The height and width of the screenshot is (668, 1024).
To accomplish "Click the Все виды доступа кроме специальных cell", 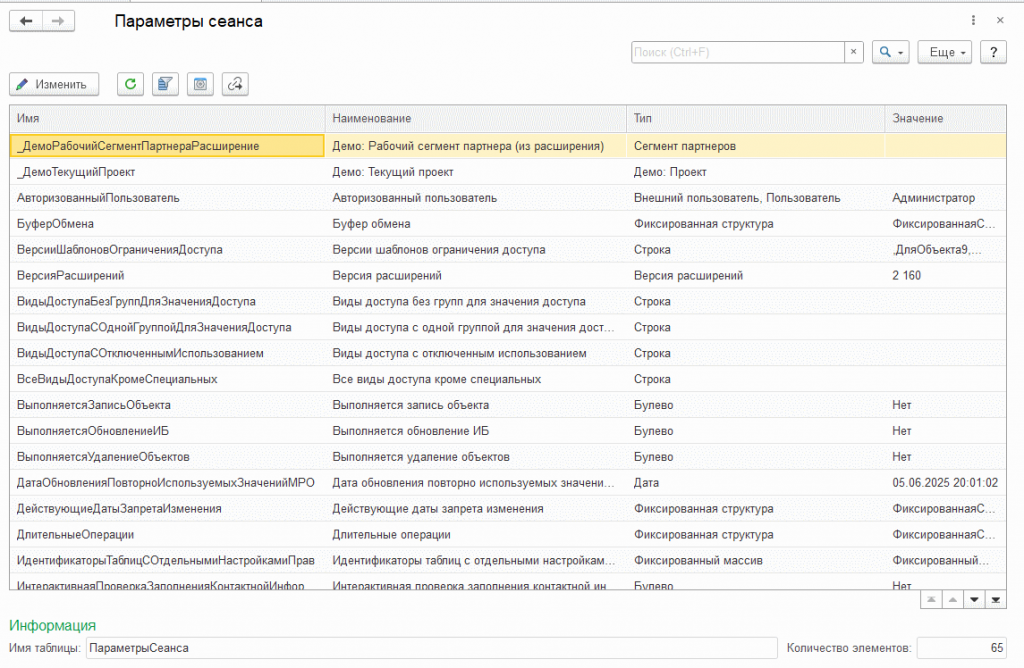I will tap(475, 379).
